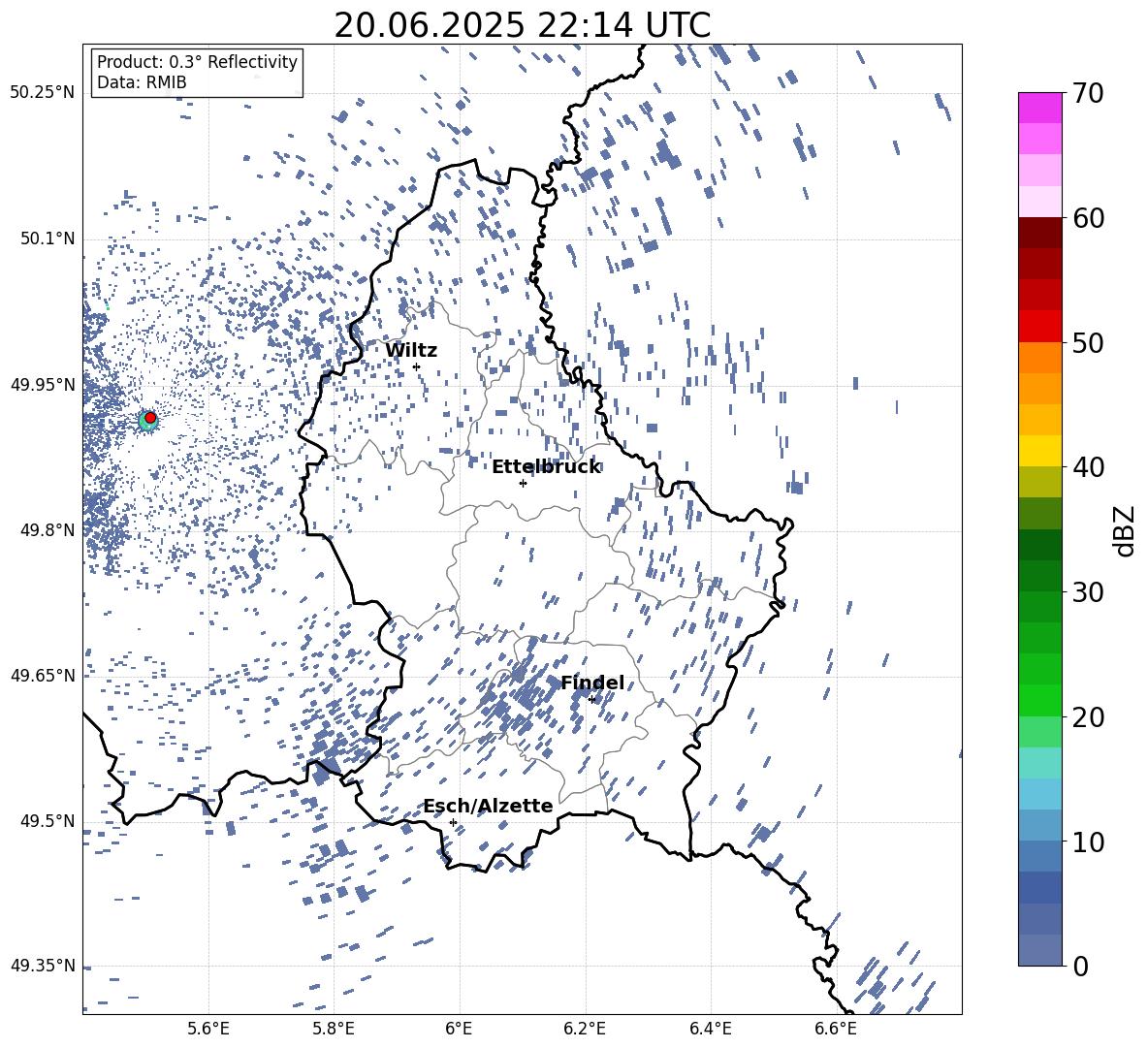1148x1048 pixels.
Task: Click the 6.6°E longitude label
Action: (836, 1029)
